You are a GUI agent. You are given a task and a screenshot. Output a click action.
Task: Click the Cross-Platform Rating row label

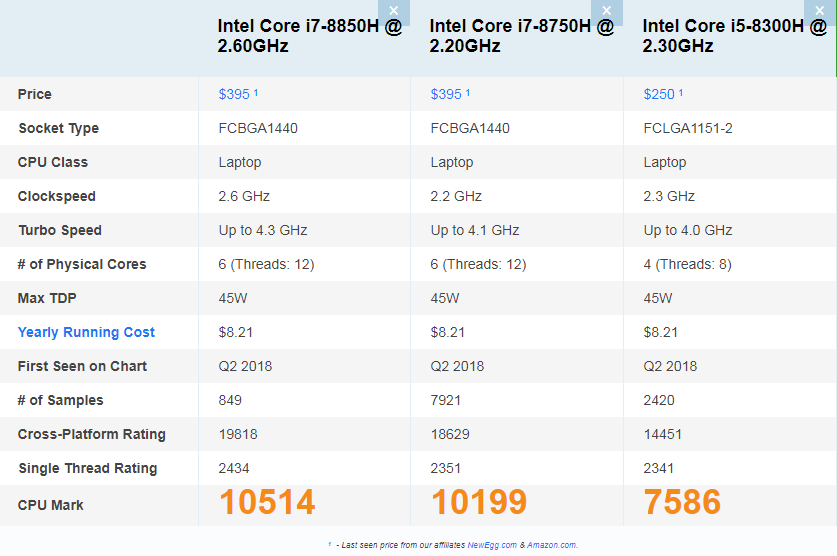[x=92, y=434]
